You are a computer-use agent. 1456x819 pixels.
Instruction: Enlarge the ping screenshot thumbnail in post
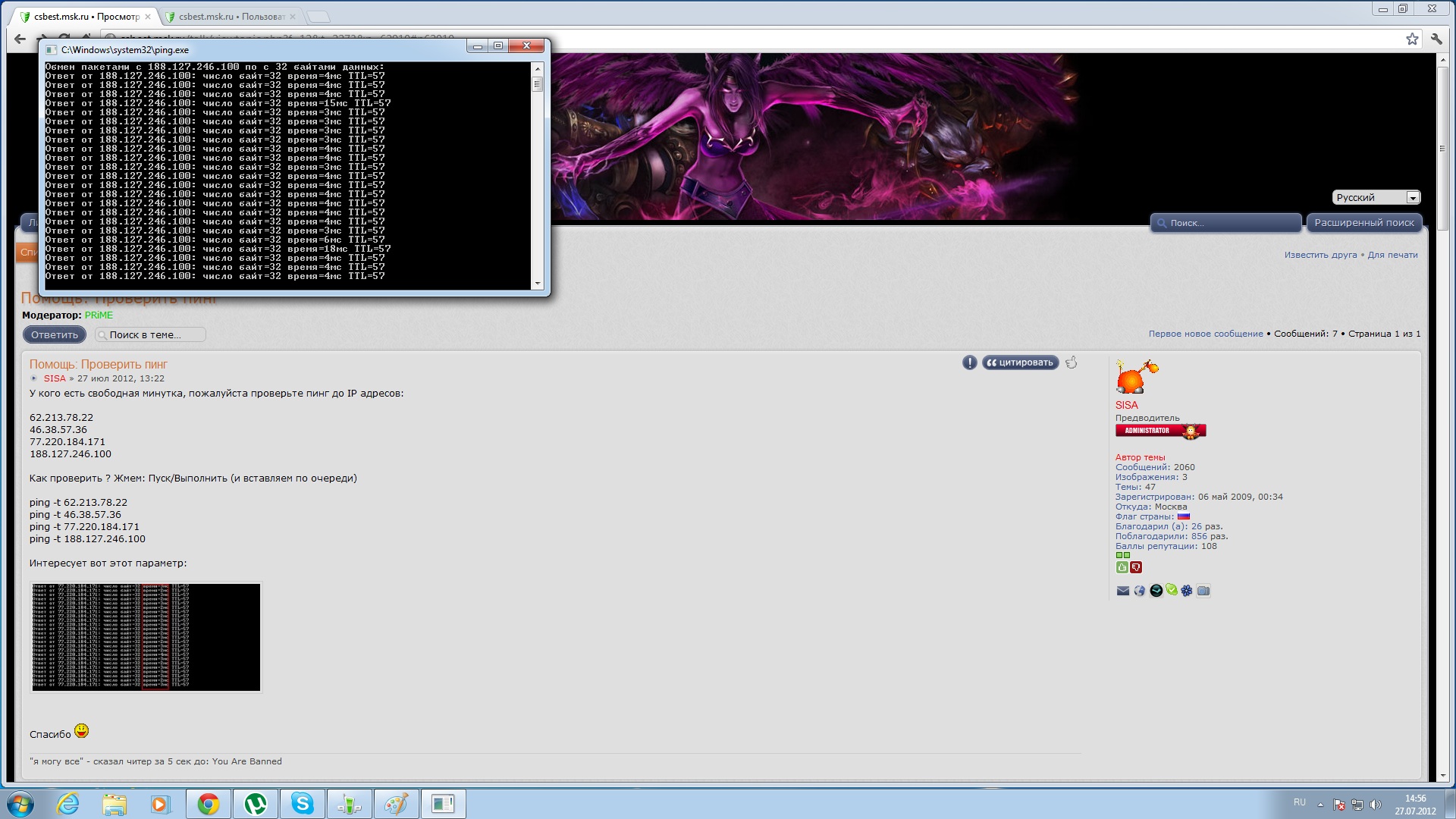click(x=146, y=637)
